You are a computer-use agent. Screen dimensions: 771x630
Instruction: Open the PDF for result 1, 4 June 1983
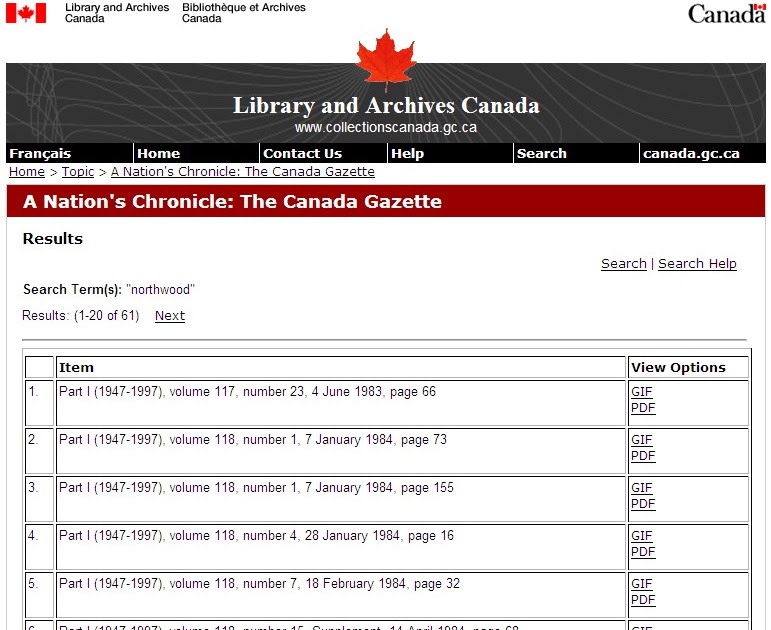tap(643, 408)
